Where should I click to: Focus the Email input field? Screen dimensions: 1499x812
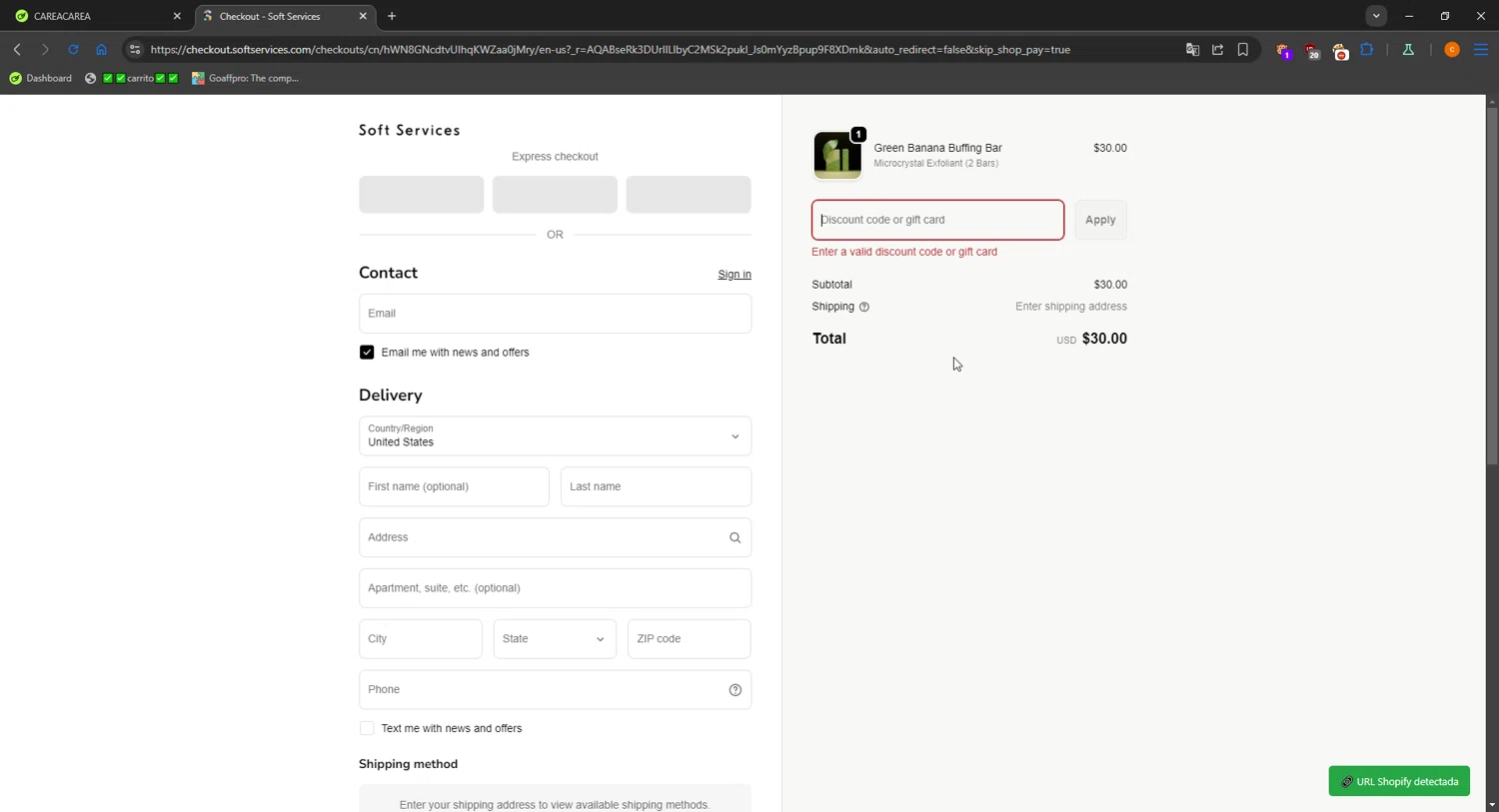coord(555,314)
